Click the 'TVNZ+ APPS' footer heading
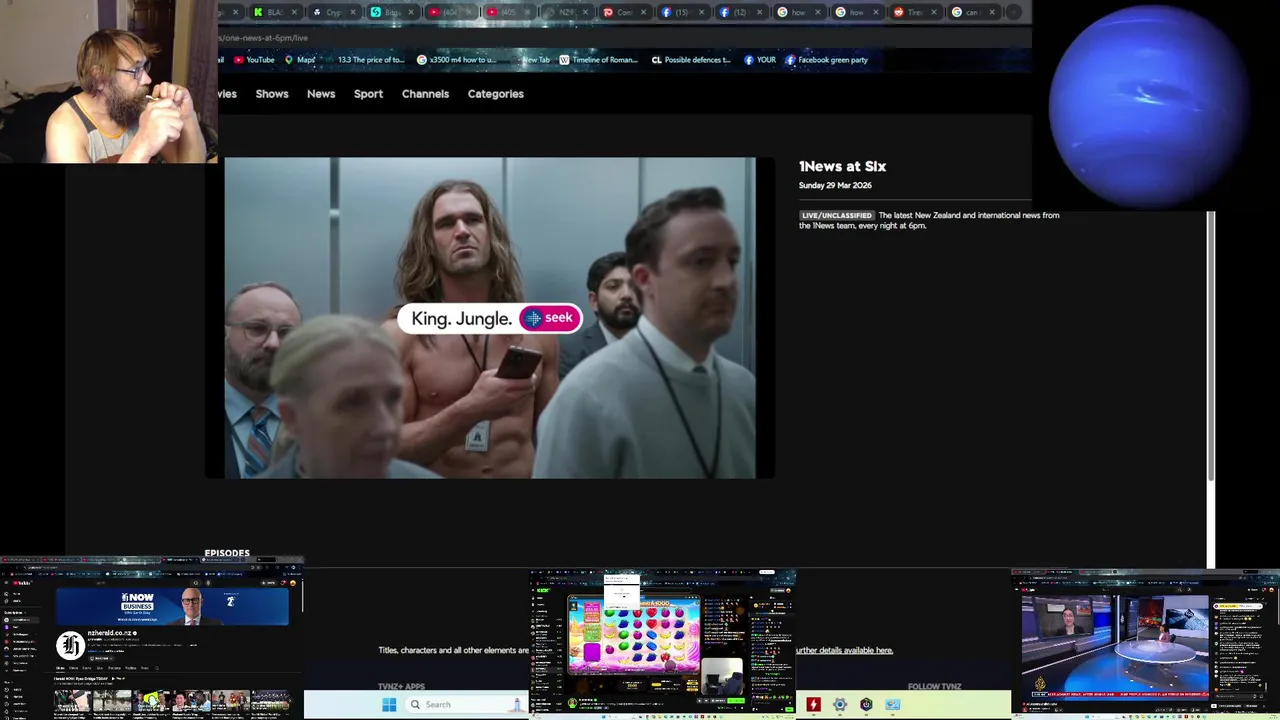This screenshot has height=720, width=1280. click(401, 686)
